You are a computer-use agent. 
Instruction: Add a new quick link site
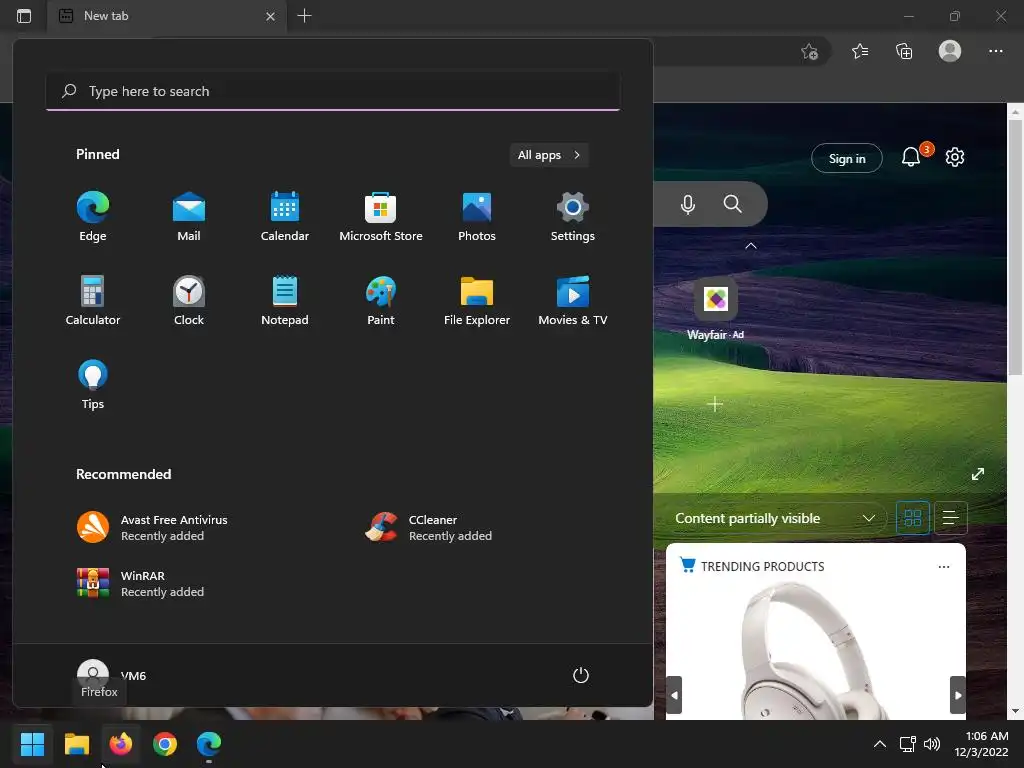(715, 405)
